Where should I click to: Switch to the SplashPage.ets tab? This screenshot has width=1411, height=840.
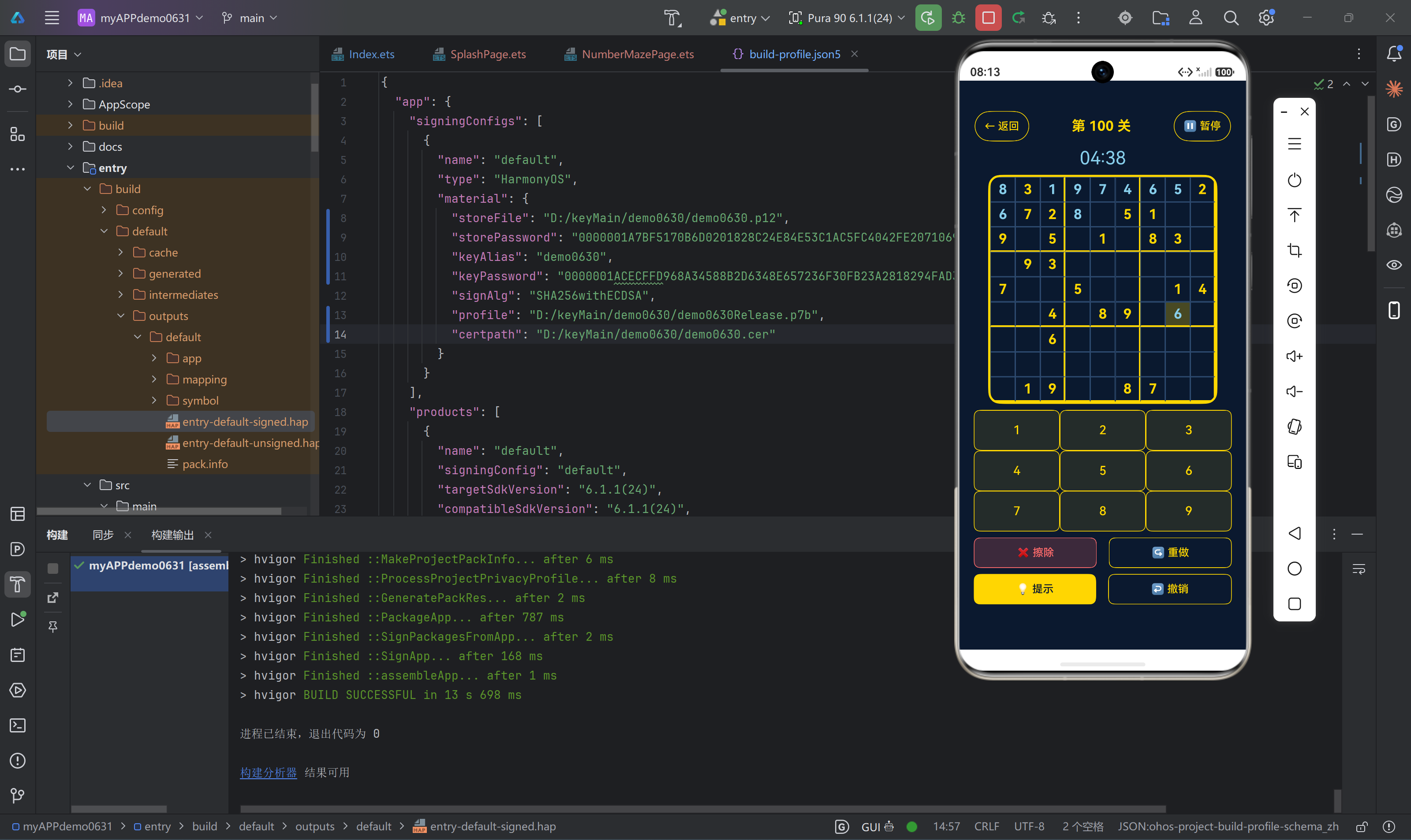pos(480,54)
